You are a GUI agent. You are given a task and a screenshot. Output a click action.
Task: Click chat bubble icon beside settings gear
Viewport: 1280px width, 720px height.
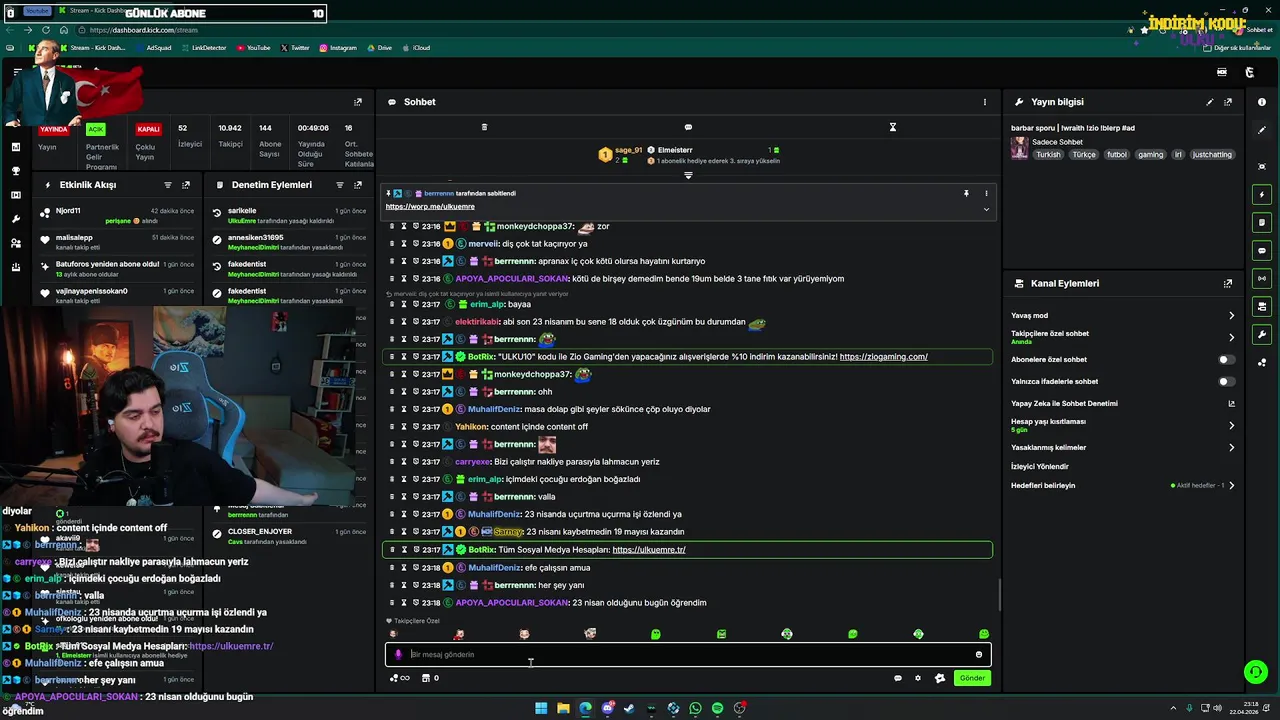(x=898, y=678)
